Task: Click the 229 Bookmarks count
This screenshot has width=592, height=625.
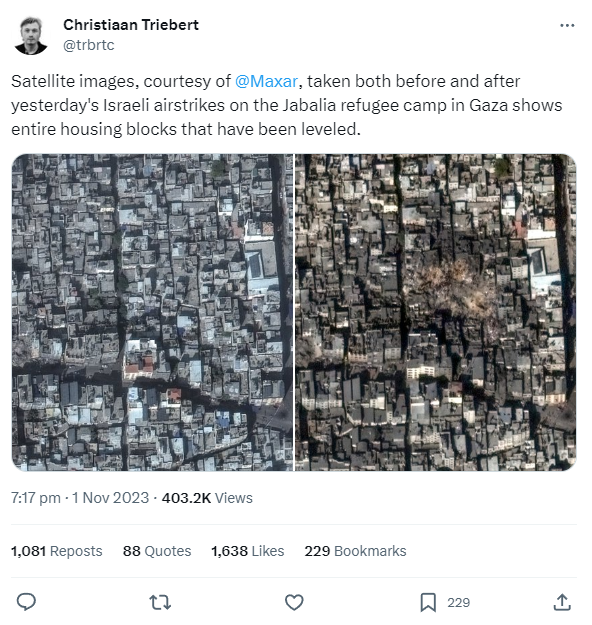Action: (355, 551)
